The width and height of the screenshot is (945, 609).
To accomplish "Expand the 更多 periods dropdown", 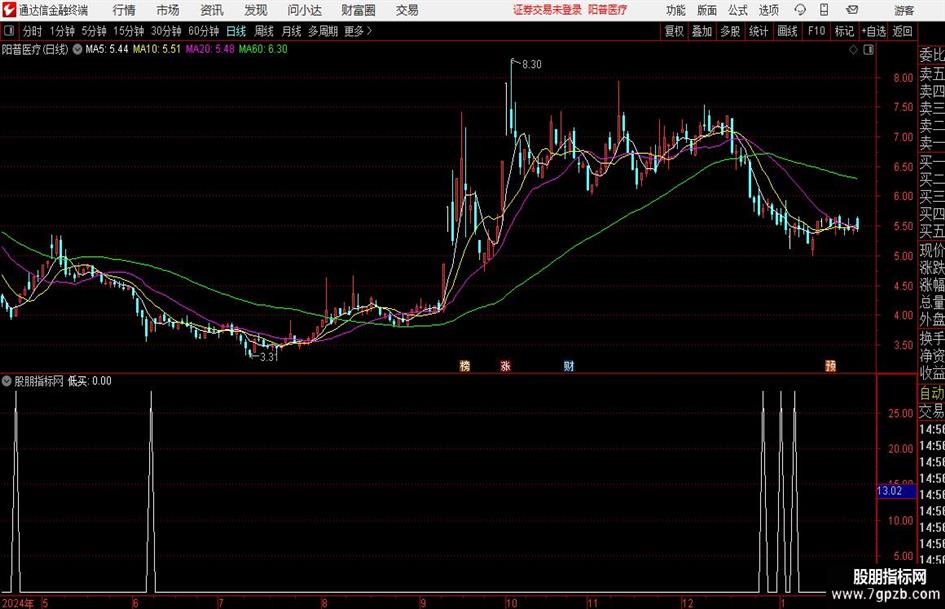I will 358,31.
